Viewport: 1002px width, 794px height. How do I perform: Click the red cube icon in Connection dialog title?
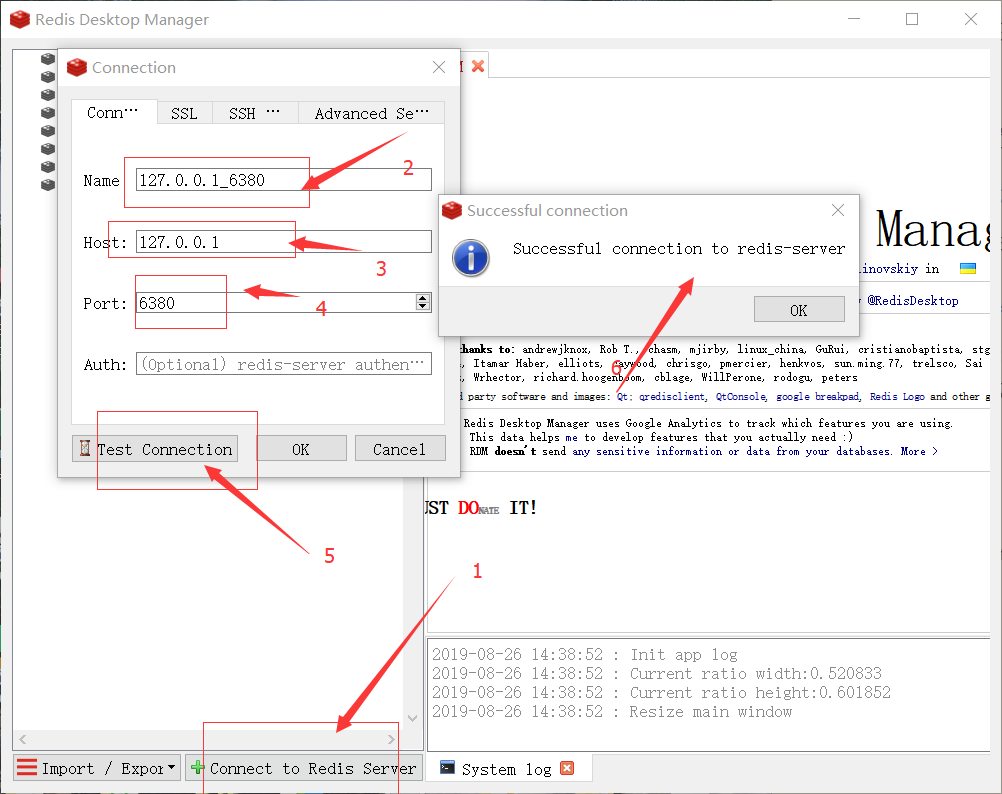(x=77, y=67)
